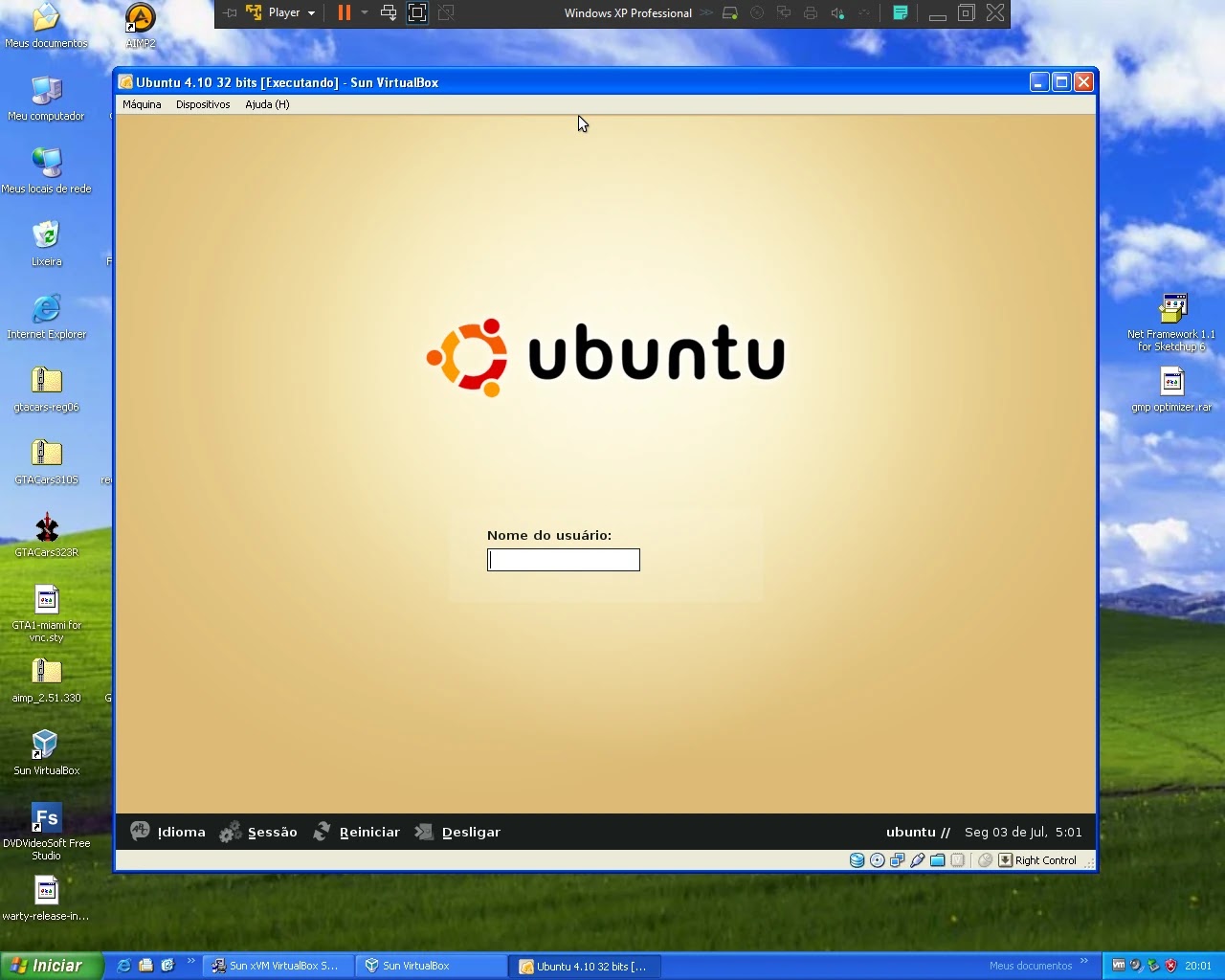The image size is (1225, 980).
Task: Select gtacars-reg06 archive icon
Action: click(x=46, y=390)
